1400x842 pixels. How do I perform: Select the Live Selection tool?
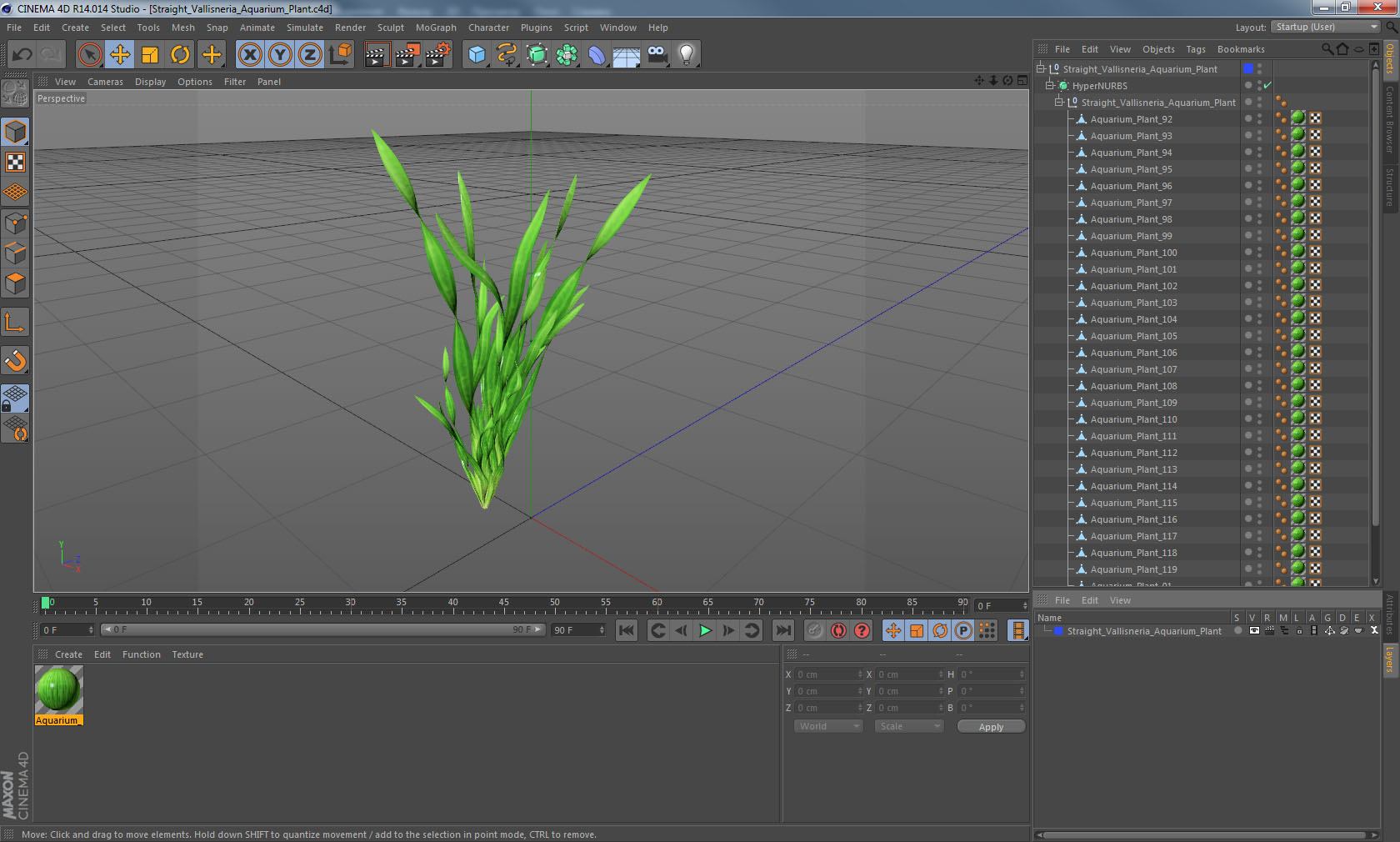(89, 55)
